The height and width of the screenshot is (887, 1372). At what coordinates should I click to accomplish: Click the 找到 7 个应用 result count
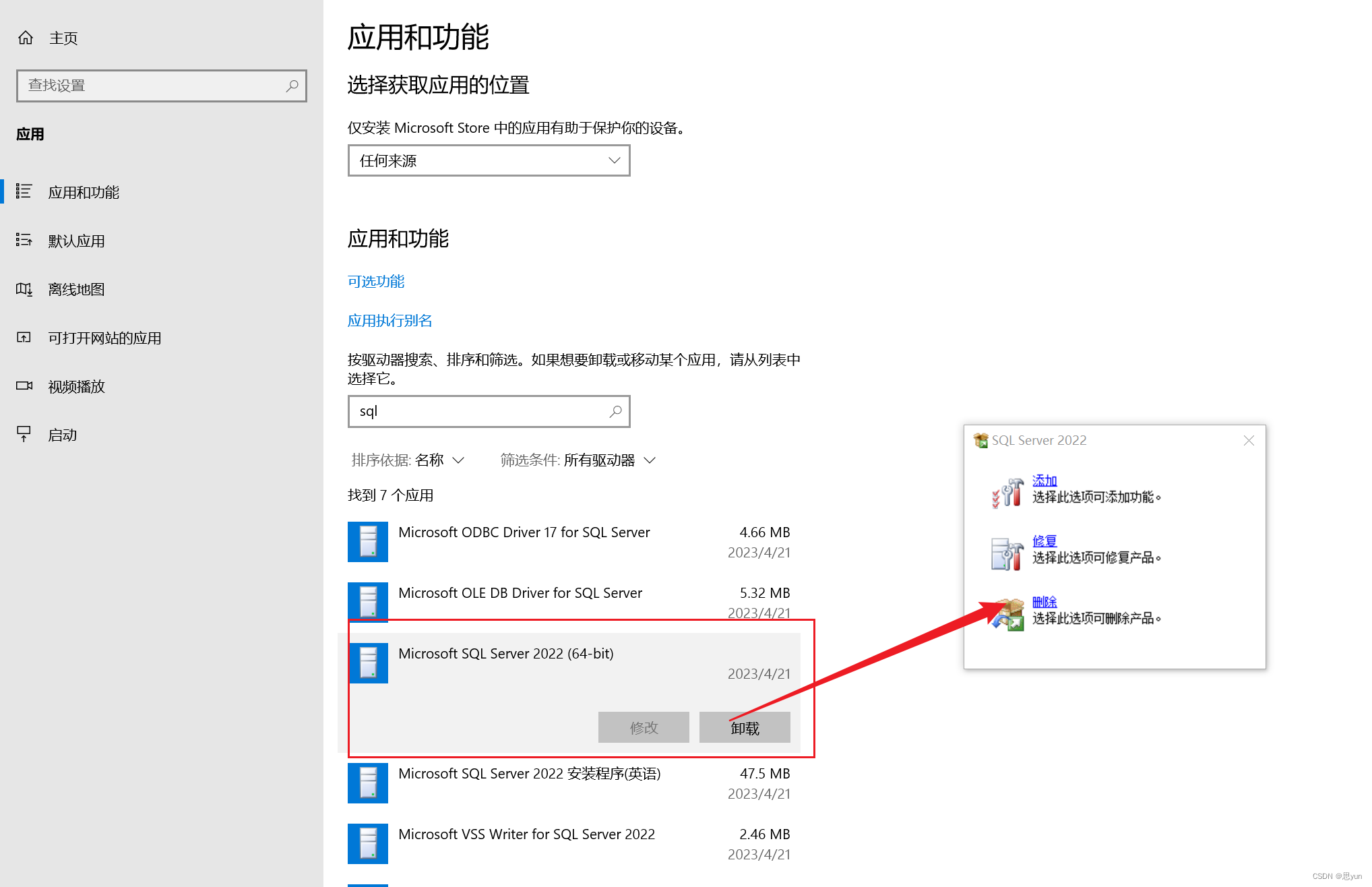391,495
